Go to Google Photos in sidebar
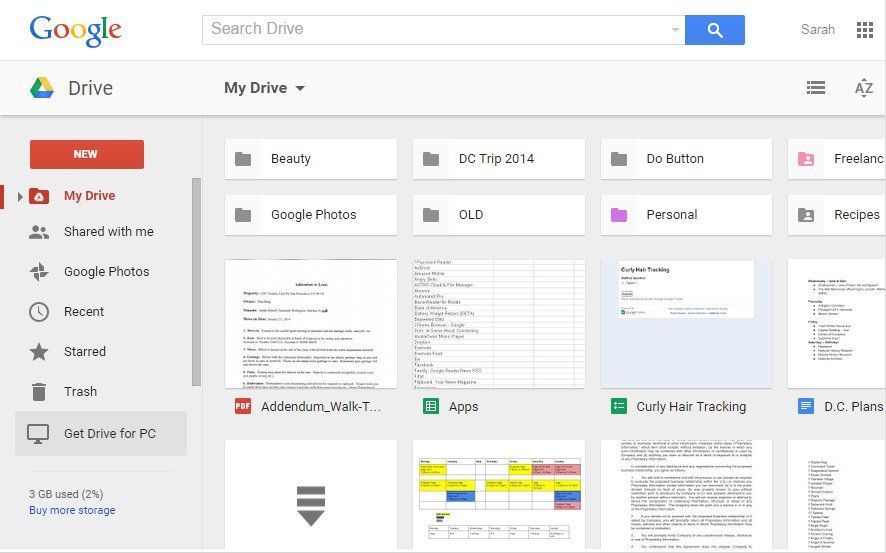This screenshot has height=553, width=886. point(106,272)
